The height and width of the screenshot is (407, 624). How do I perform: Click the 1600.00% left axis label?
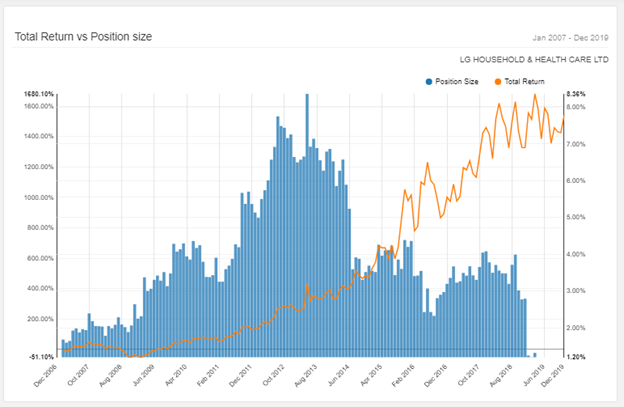click(x=39, y=106)
